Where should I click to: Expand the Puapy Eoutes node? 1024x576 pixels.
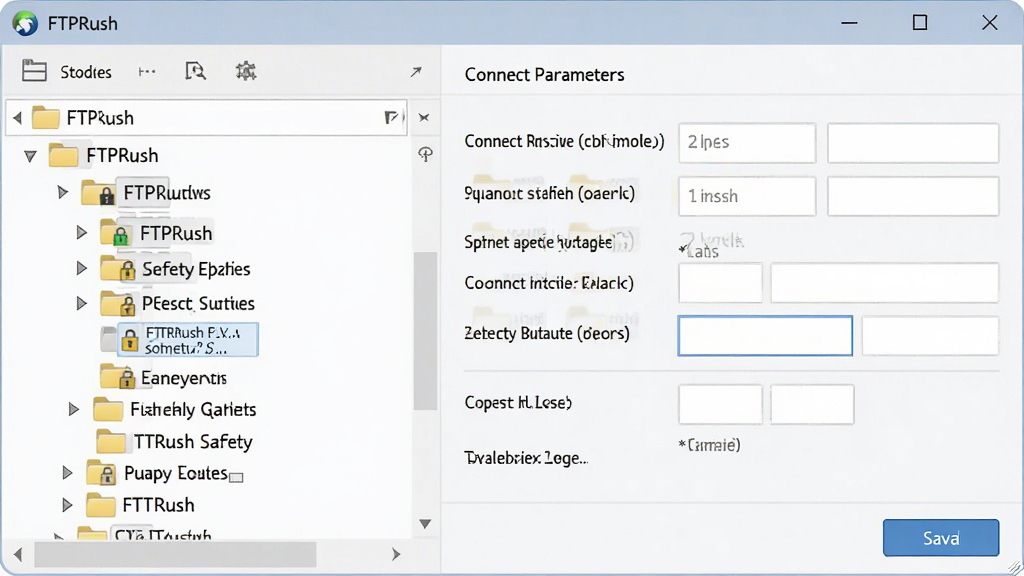click(x=67, y=473)
